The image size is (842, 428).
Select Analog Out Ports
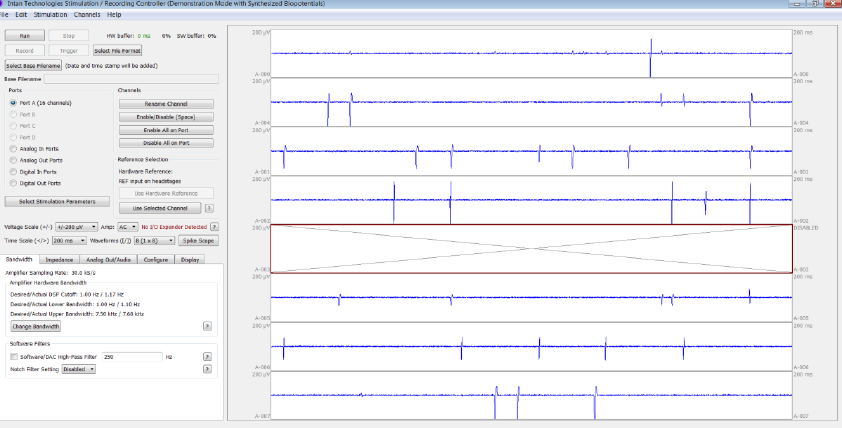click(x=36, y=160)
